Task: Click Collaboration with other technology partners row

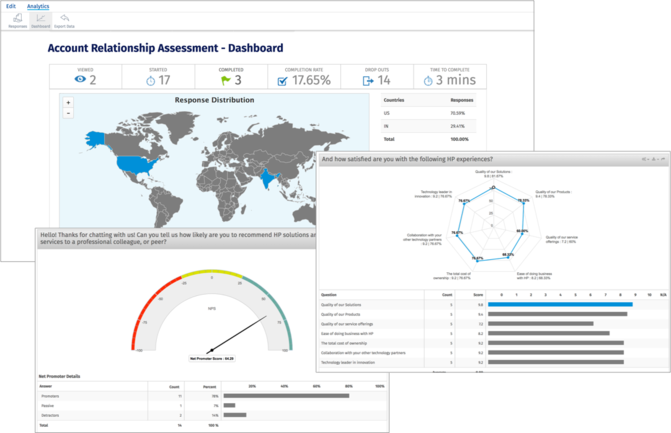Action: tap(493, 353)
